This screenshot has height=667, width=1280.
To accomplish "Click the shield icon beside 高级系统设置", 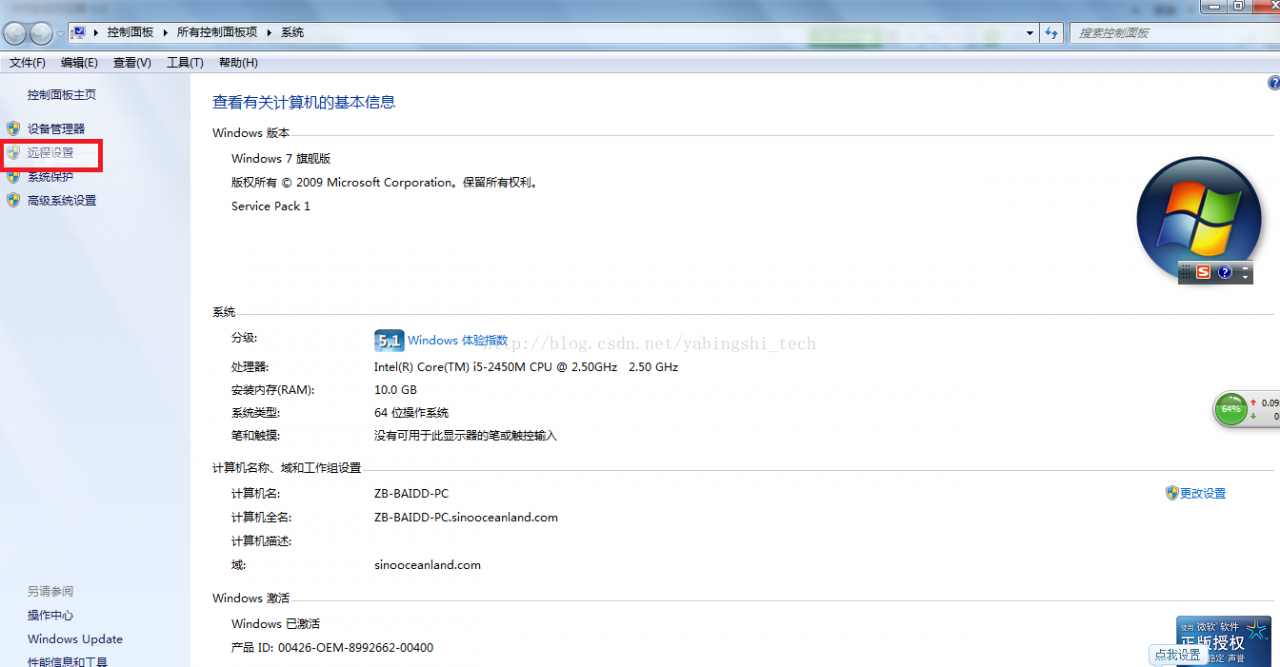I will click(13, 200).
